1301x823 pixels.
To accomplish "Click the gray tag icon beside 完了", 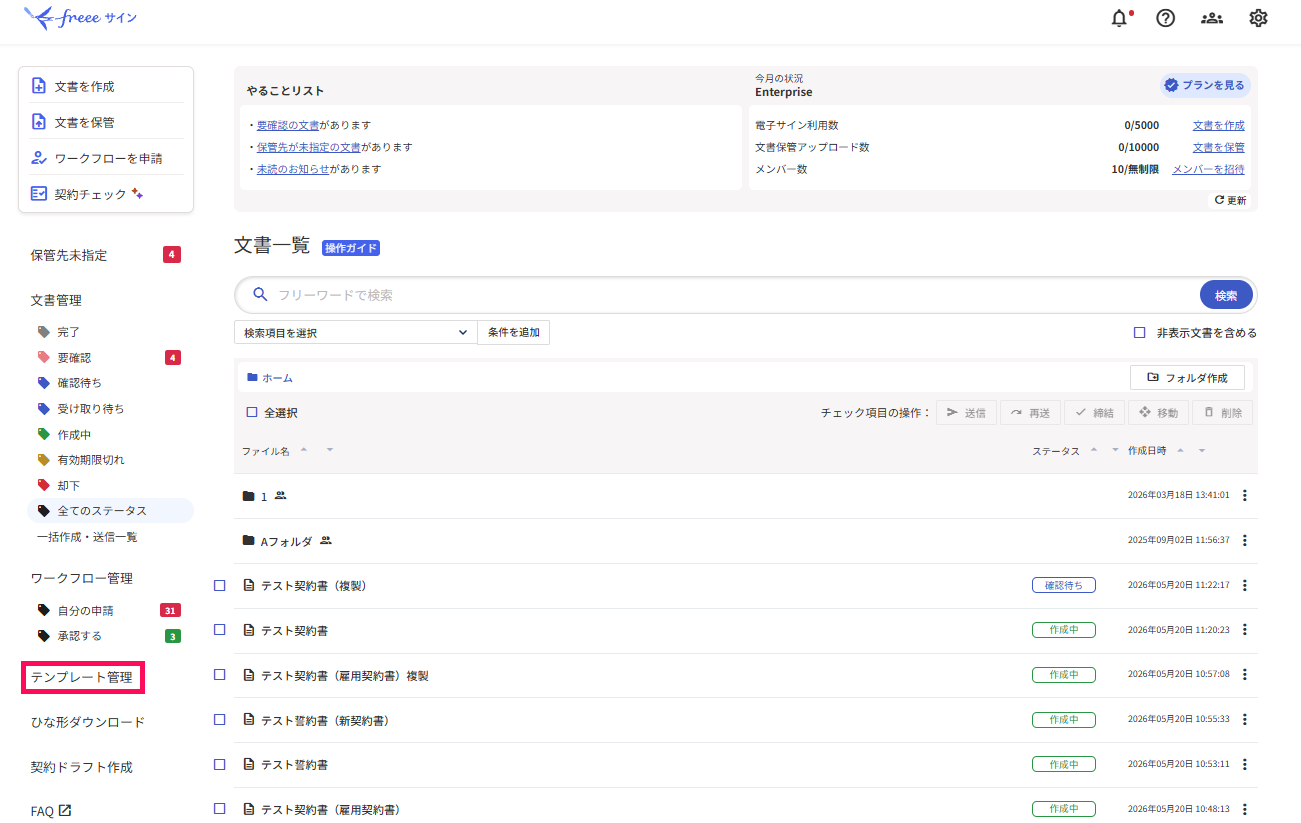I will coord(43,332).
